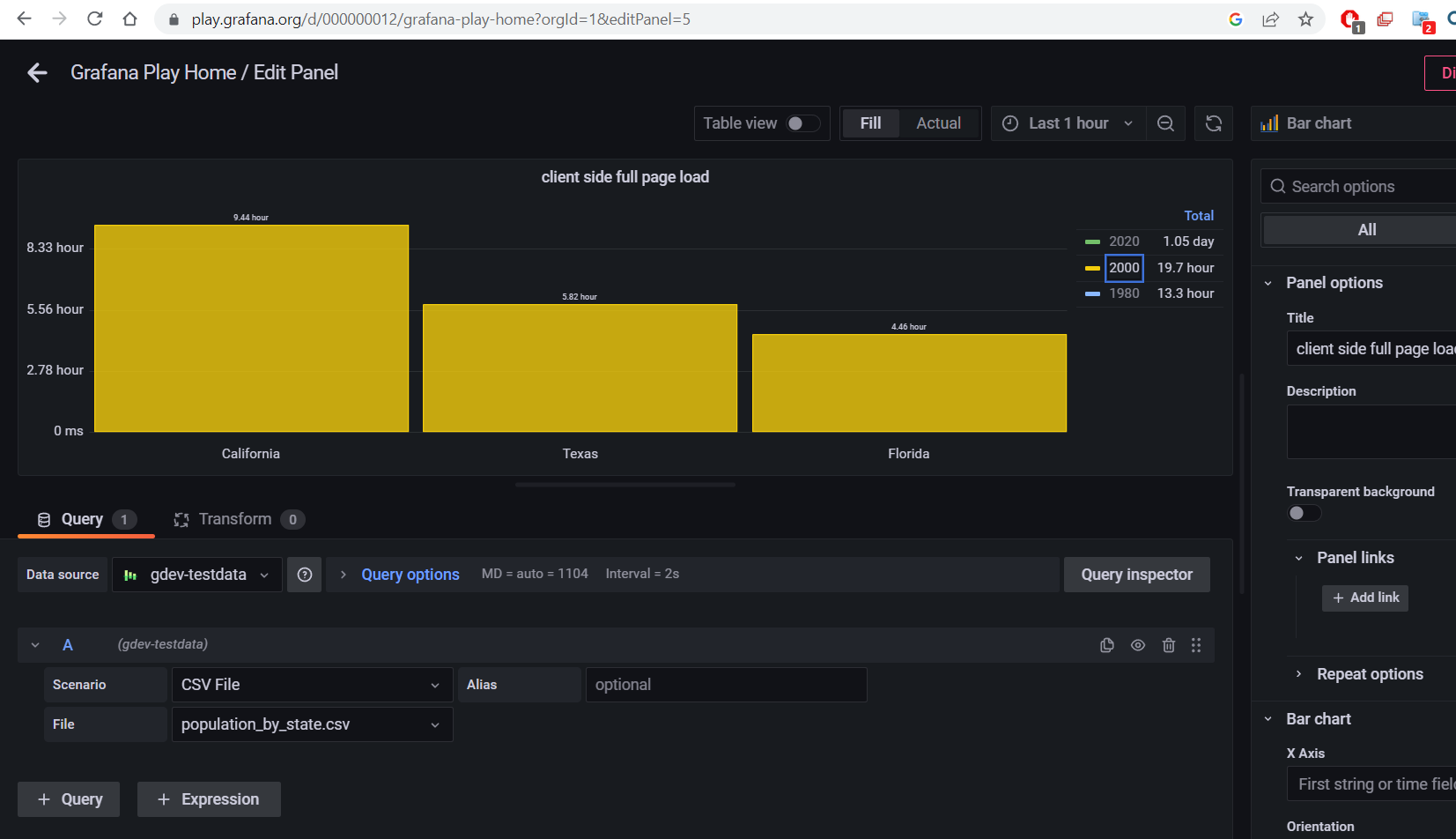The height and width of the screenshot is (839, 1456).
Task: Click the bar chart visualization icon
Action: click(x=1268, y=123)
